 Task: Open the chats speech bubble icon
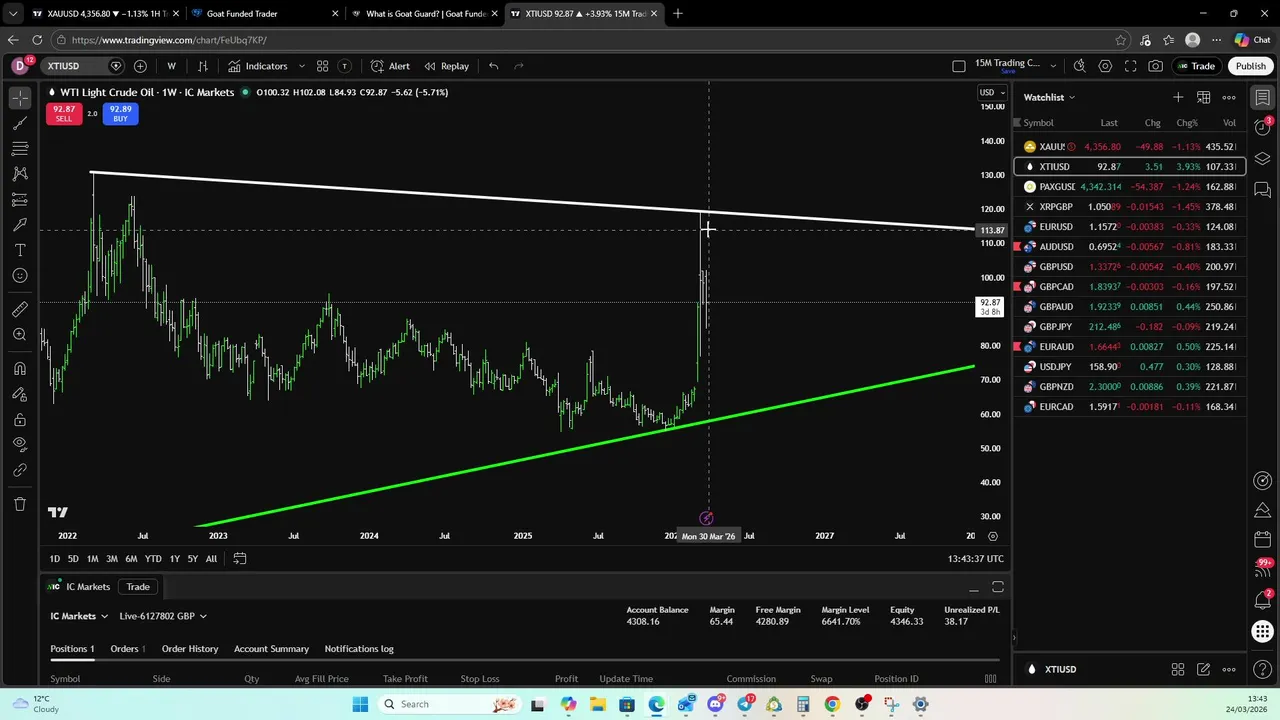tap(1263, 189)
